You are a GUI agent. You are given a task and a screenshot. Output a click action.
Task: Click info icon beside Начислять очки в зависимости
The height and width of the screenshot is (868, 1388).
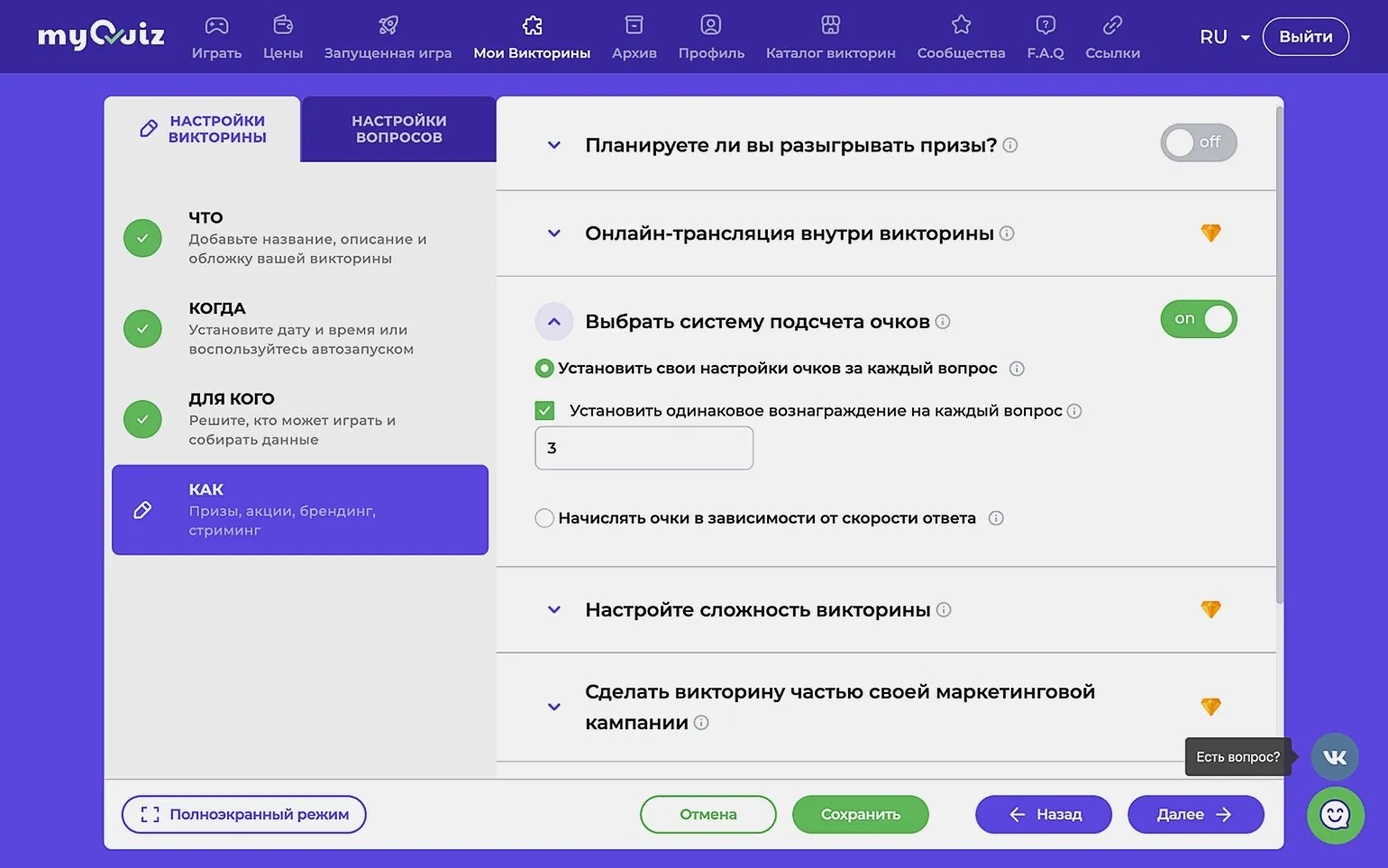pos(996,518)
